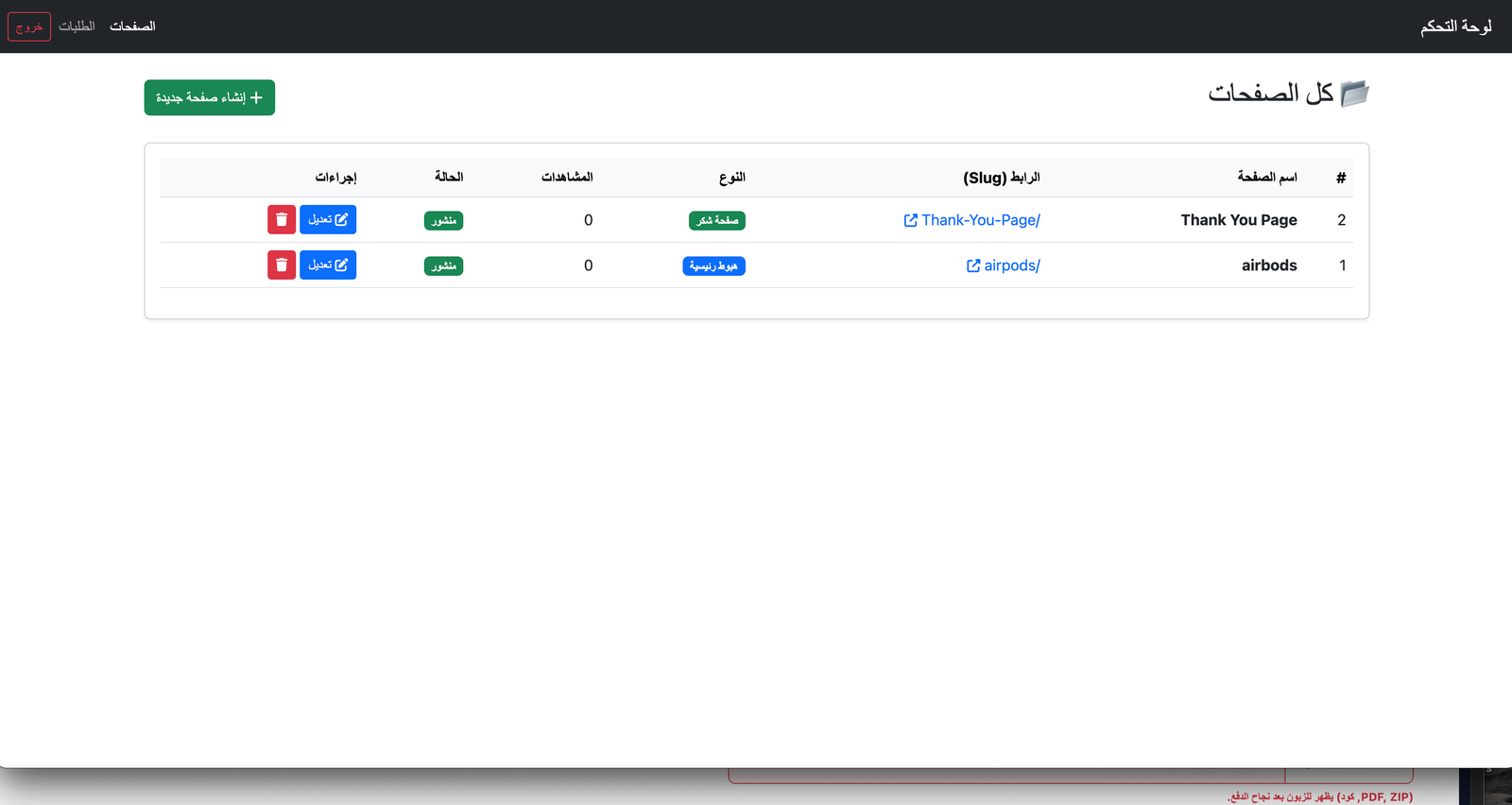The width and height of the screenshot is (1512, 805).
Task: Edit the Thank You Page via تعديل button
Action: click(328, 219)
